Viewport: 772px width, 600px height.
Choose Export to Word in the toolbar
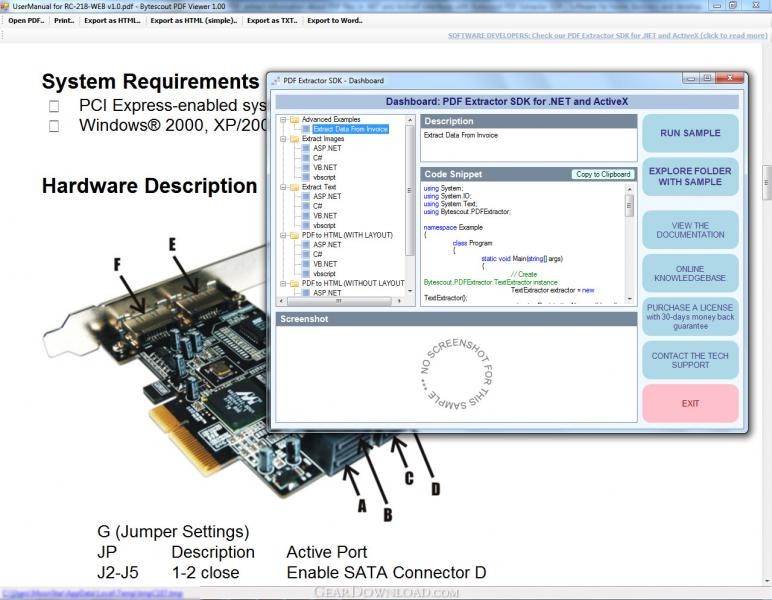[x=335, y=21]
